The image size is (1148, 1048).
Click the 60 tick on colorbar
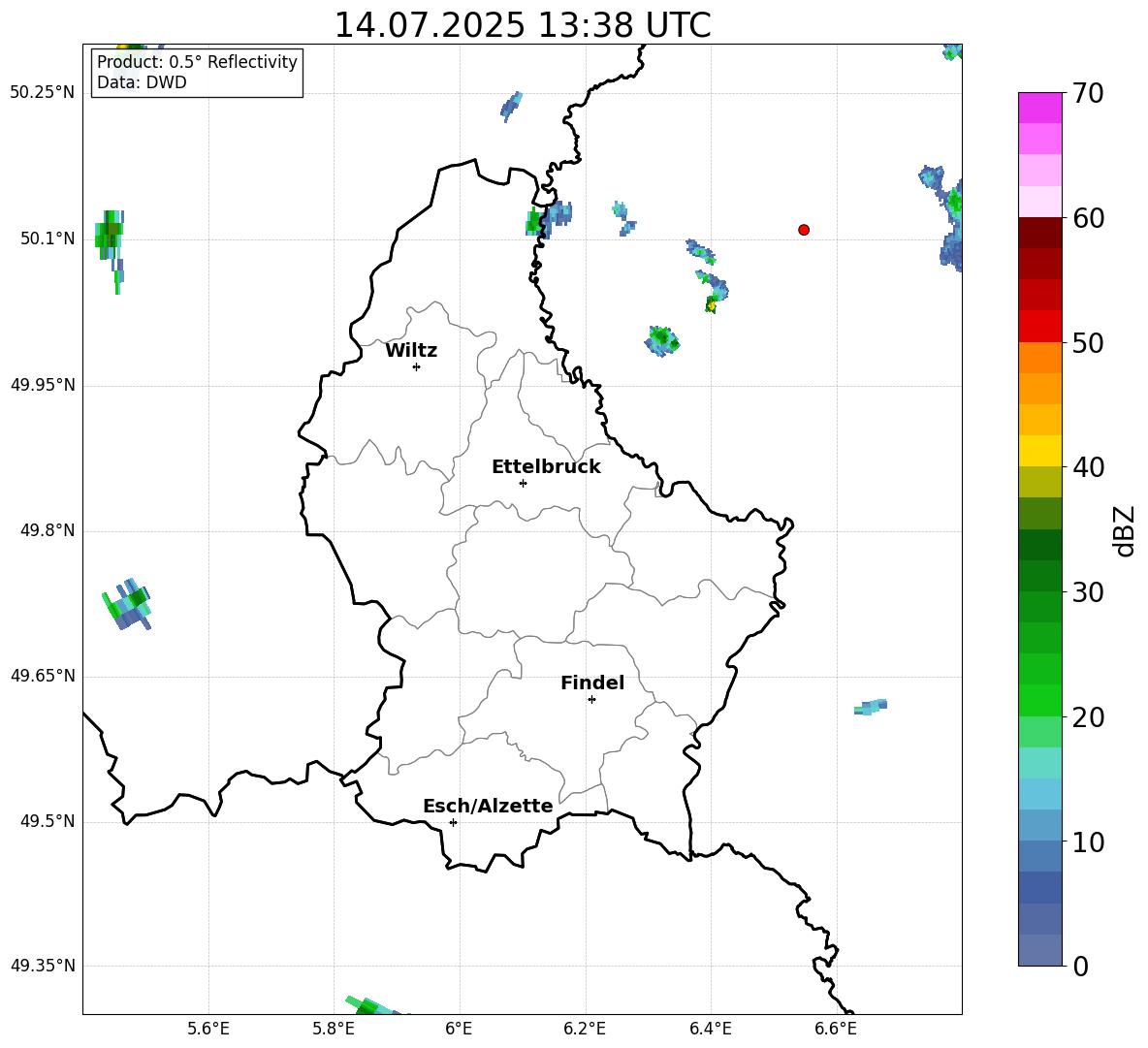1087,218
